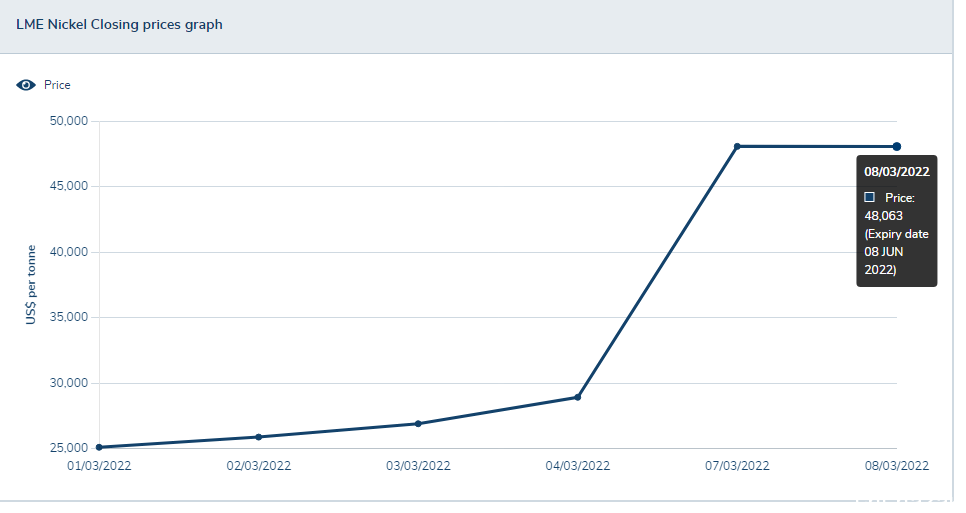Select the 07/03/2022 data point
This screenshot has width=966, height=513.
(737, 146)
